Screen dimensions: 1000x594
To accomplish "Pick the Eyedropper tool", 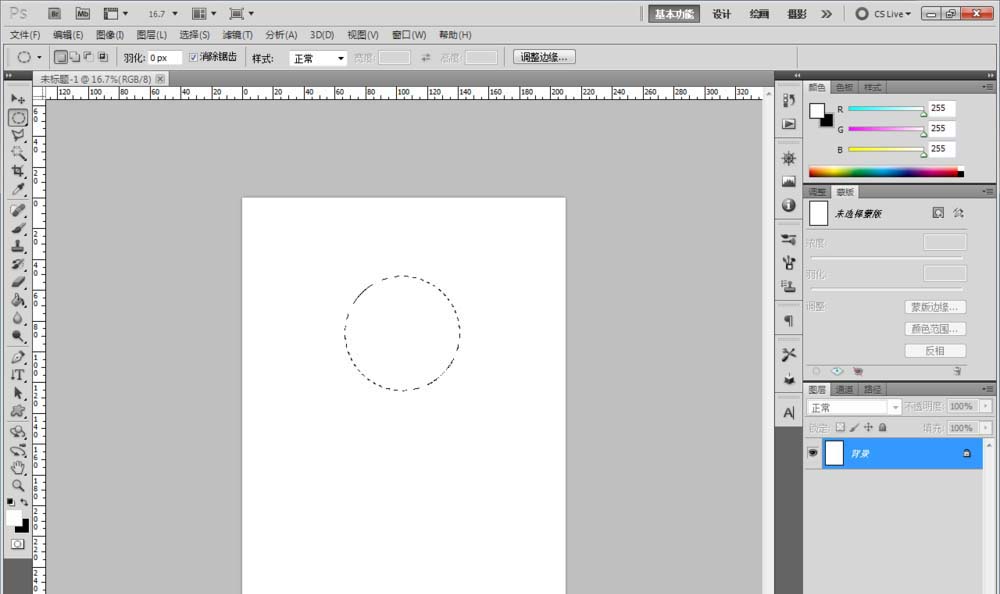I will [18, 189].
